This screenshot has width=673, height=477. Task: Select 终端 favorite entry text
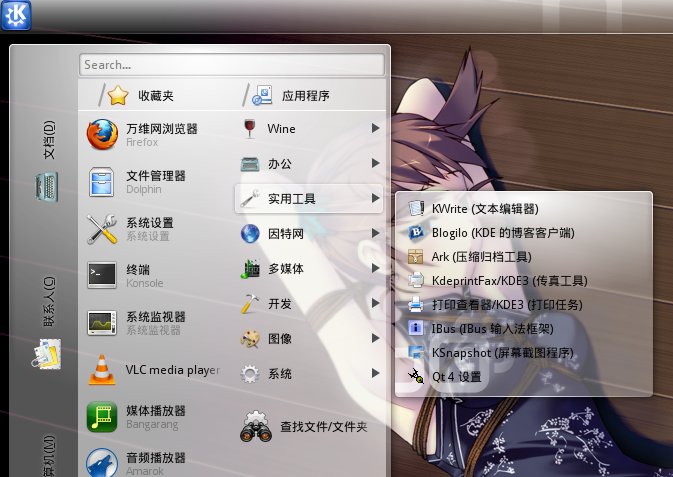[x=138, y=270]
